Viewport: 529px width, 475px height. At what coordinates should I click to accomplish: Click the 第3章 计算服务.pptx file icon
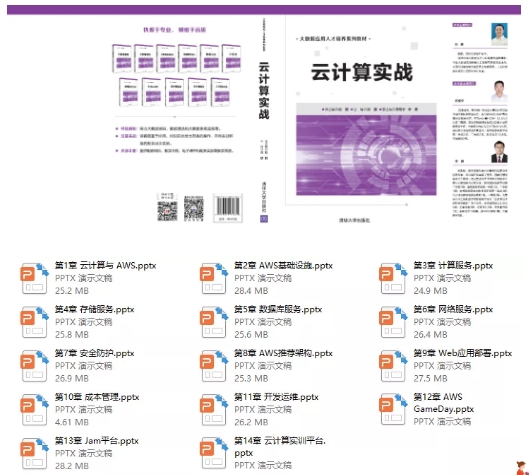point(393,278)
